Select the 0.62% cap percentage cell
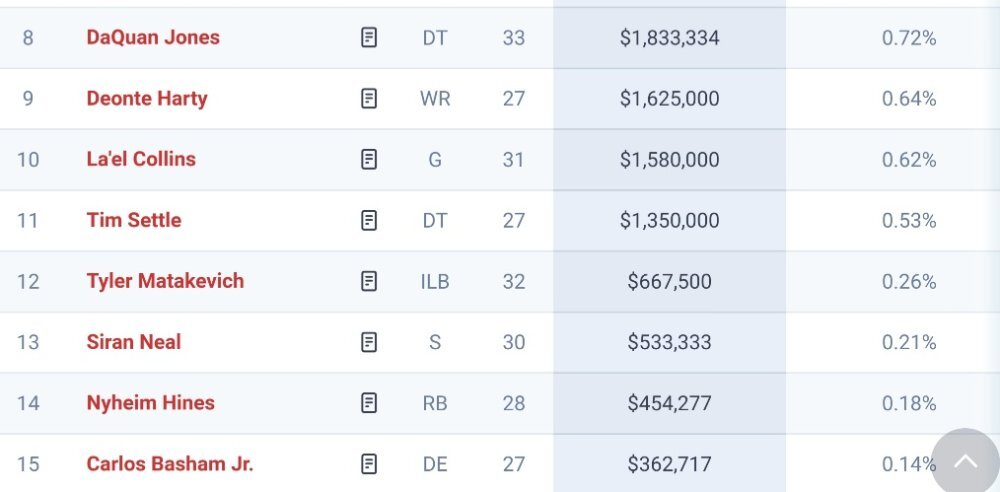This screenshot has width=1000, height=492. [x=909, y=160]
